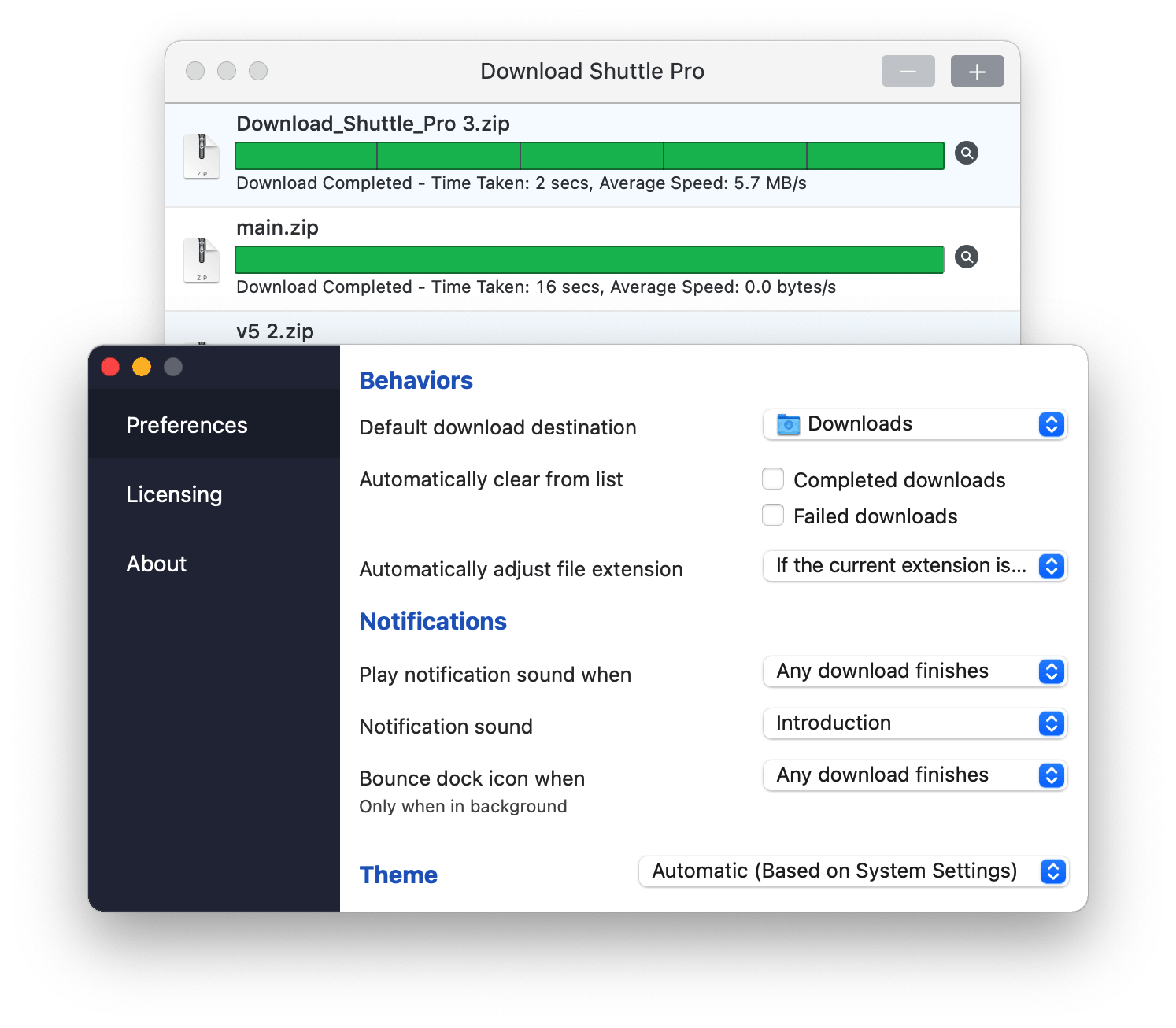Click the Theme section heading
The height and width of the screenshot is (1028, 1176).
coord(398,875)
